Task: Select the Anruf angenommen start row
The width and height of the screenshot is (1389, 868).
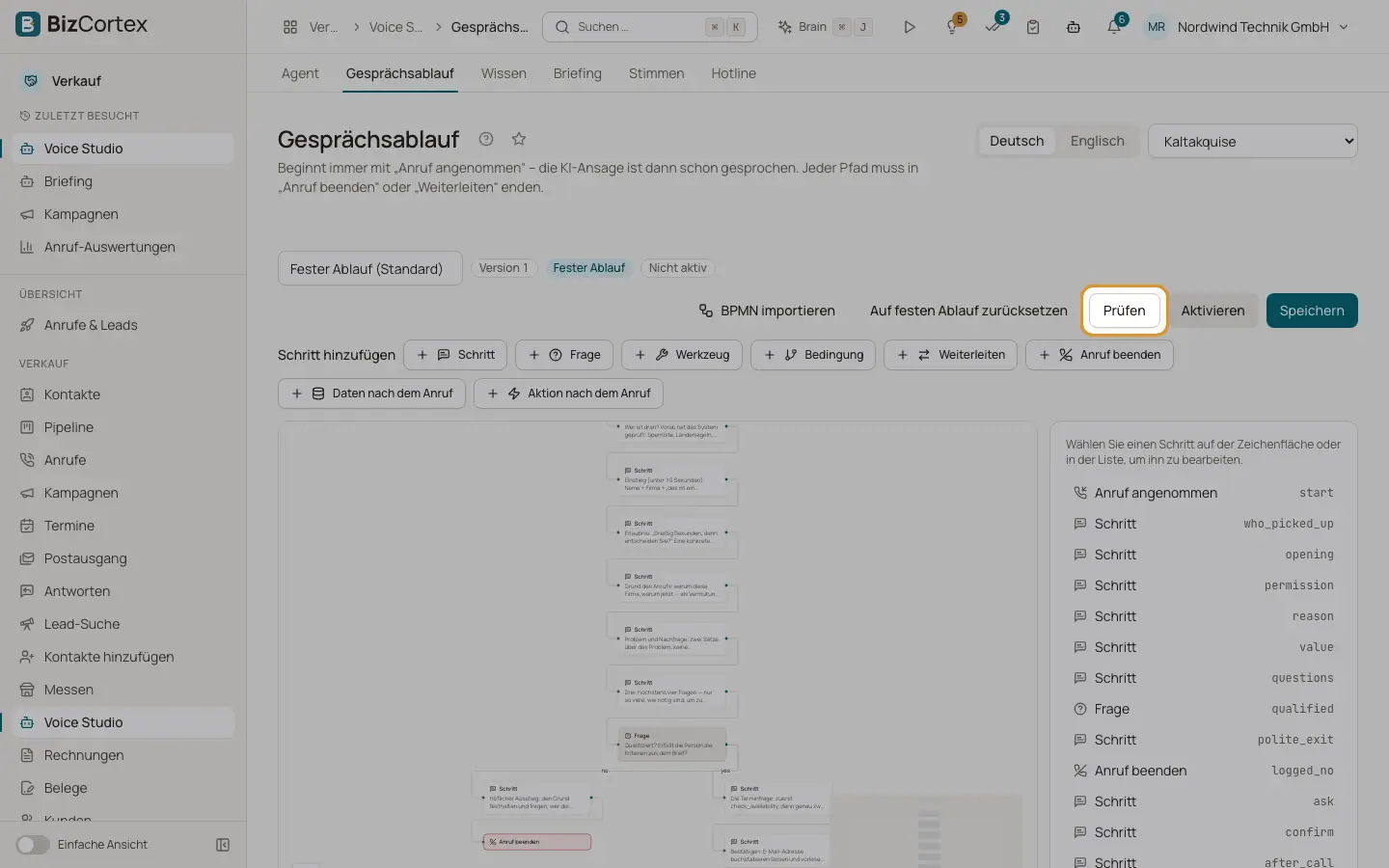Action: pyautogui.click(x=1204, y=493)
